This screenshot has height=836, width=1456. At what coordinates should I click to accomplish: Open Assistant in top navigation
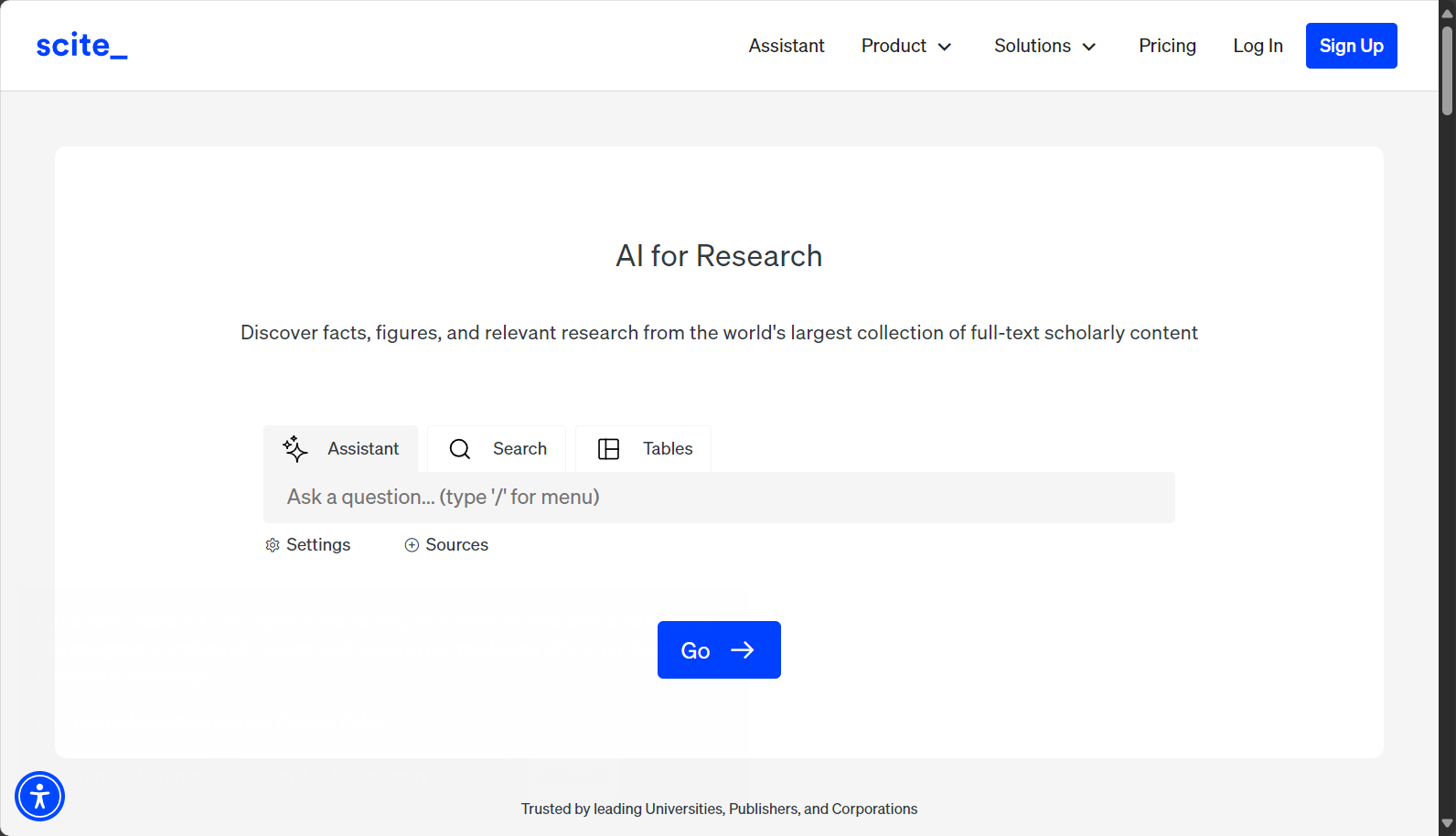click(787, 46)
